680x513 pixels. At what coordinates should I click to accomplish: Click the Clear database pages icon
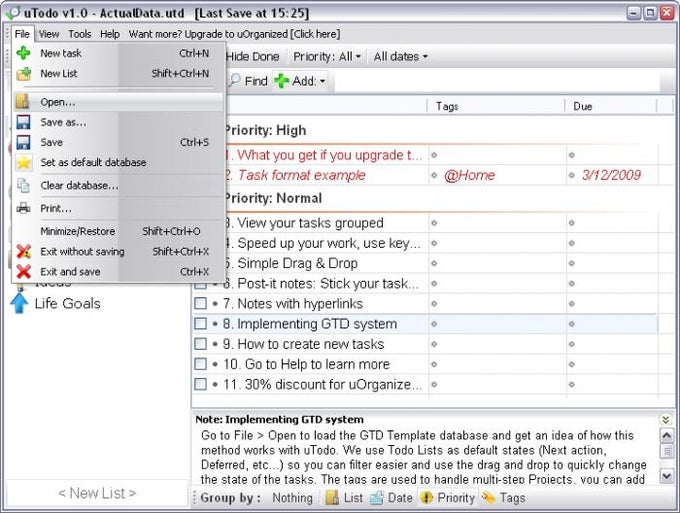point(23,186)
